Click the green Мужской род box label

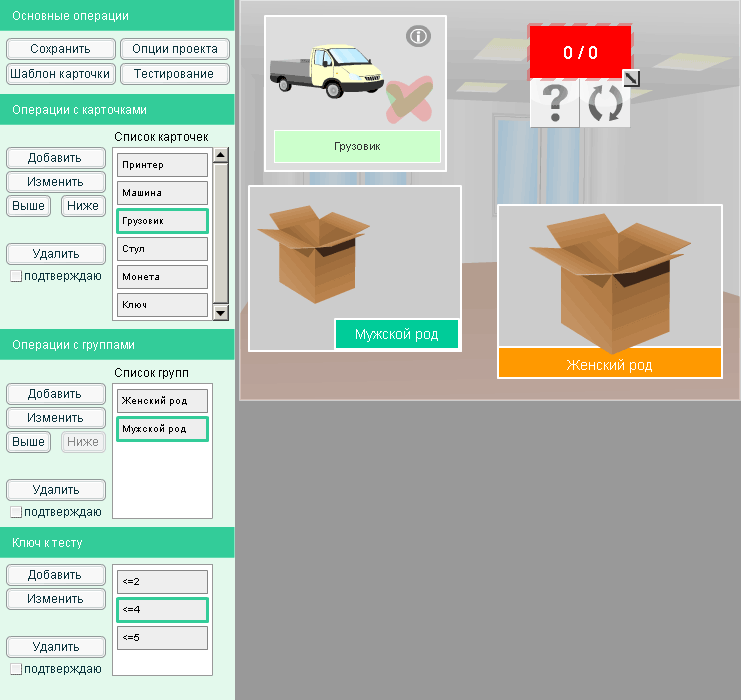(396, 334)
